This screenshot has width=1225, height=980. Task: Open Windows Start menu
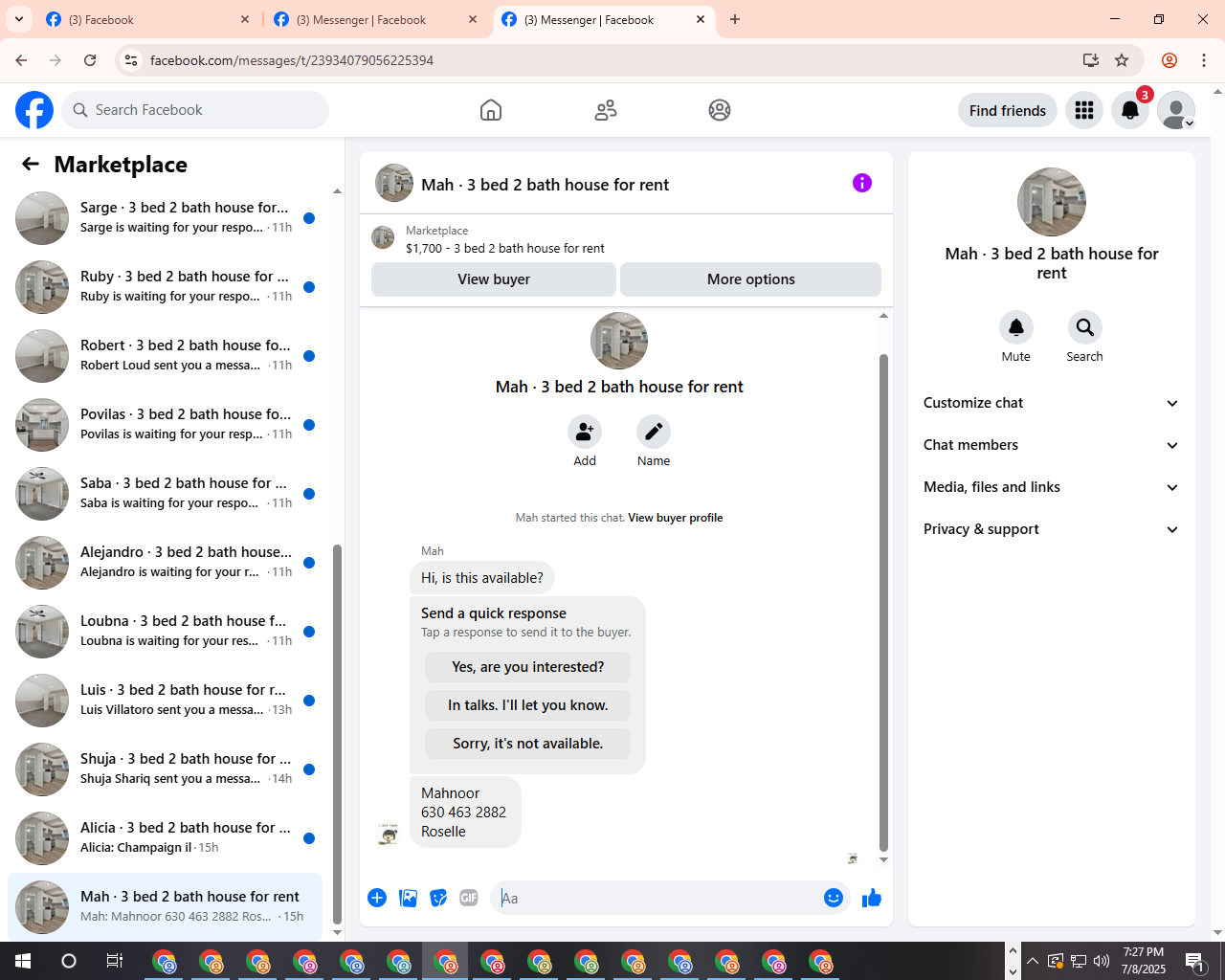[x=23, y=961]
